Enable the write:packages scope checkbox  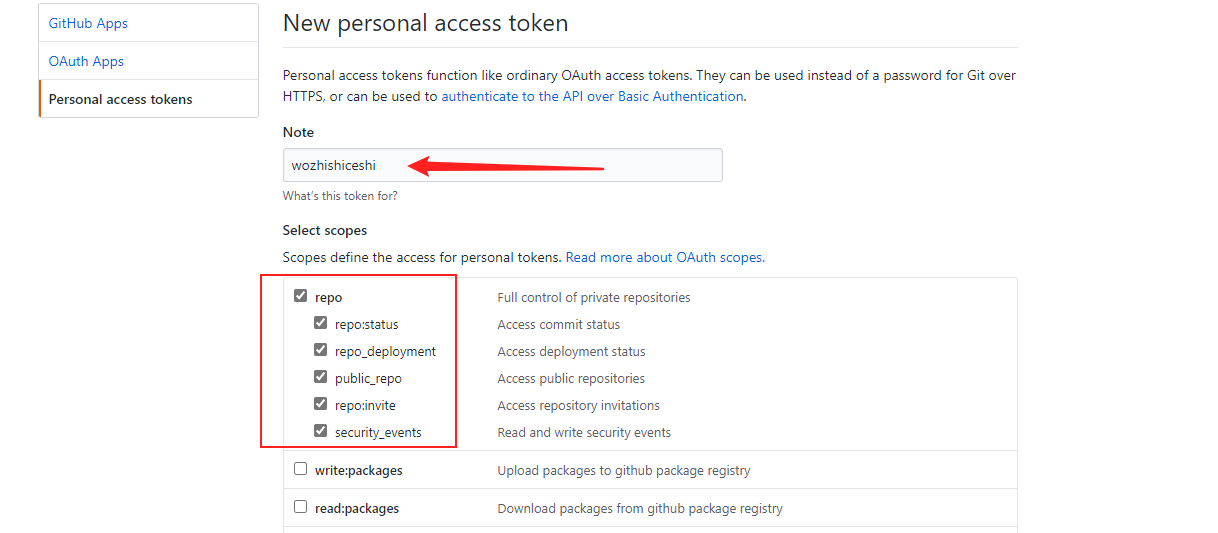300,469
